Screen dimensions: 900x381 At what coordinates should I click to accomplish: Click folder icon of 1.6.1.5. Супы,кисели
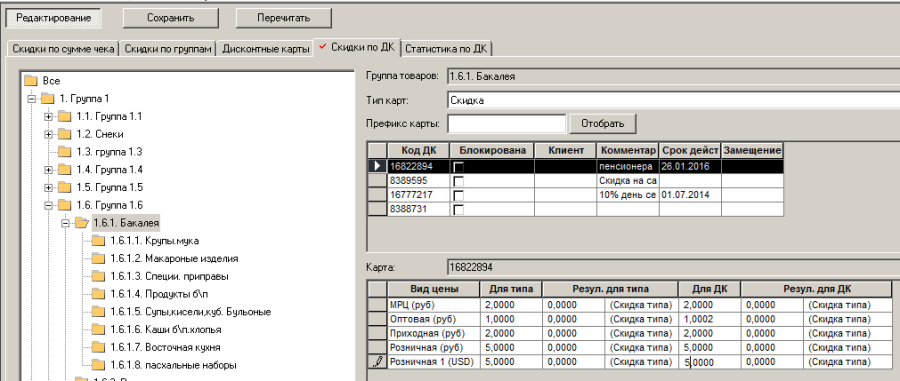[99, 312]
